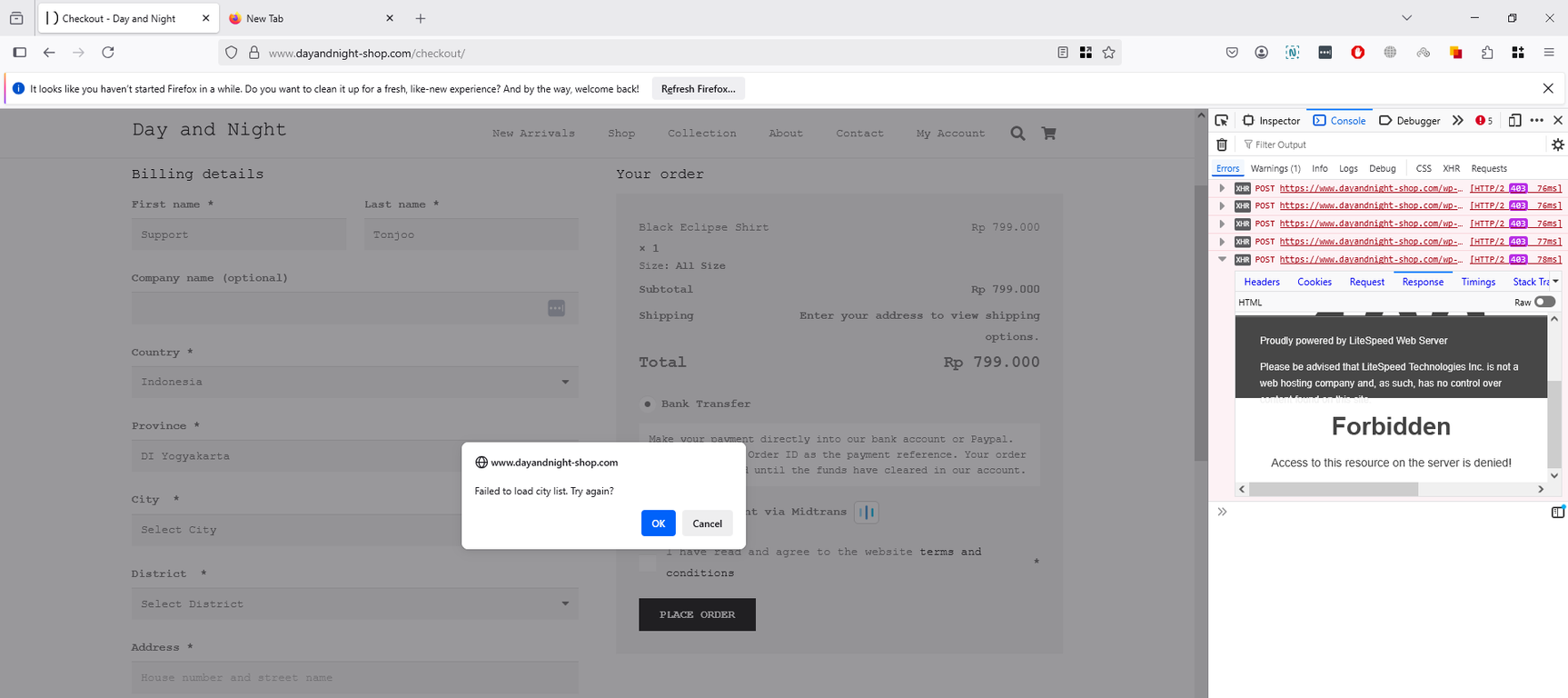Open DevTools customize ellipsis menu
Image resolution: width=1568 pixels, height=698 pixels.
(x=1537, y=120)
